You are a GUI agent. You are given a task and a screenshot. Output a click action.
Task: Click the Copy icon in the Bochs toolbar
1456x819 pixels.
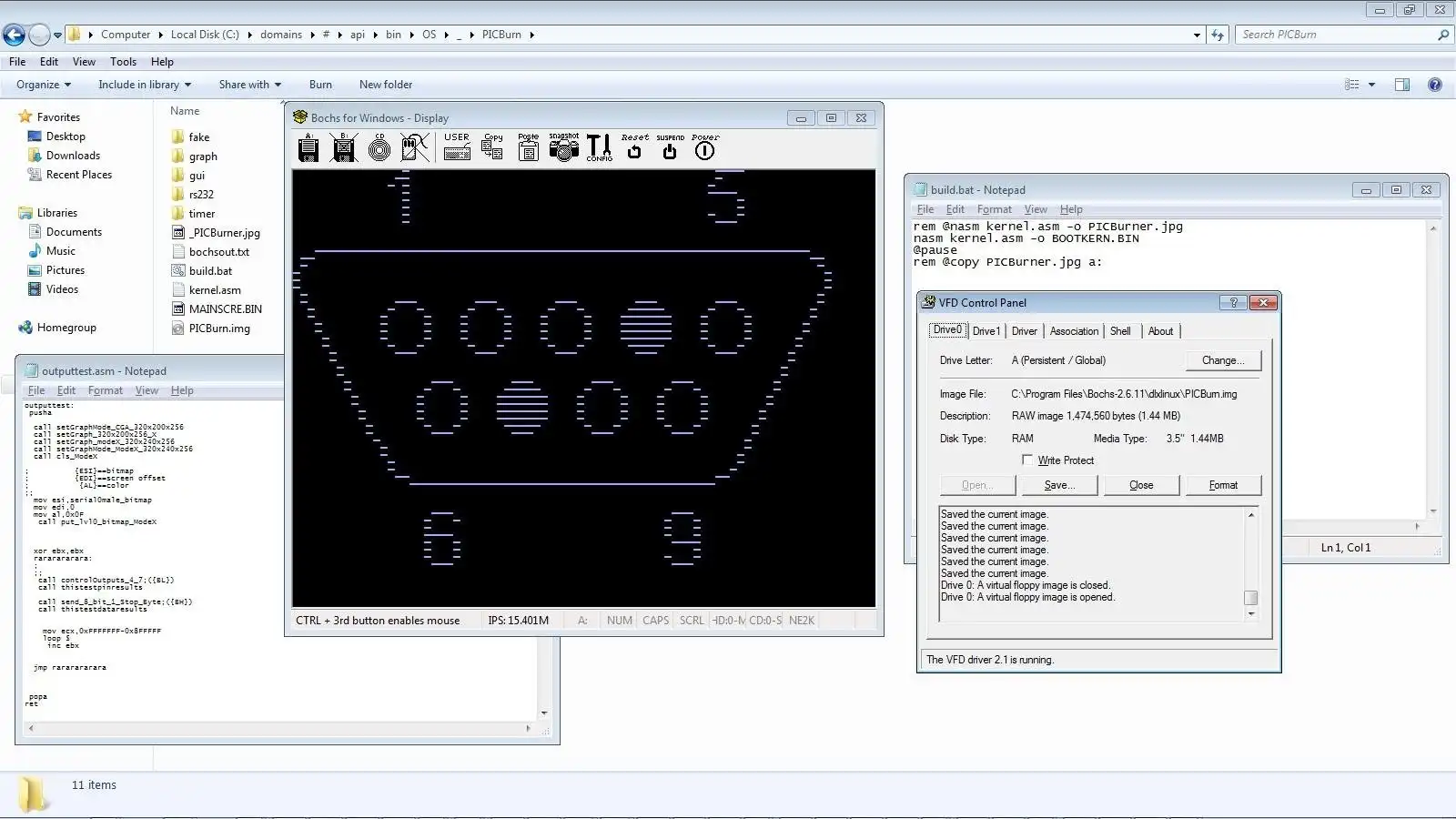pos(492,147)
